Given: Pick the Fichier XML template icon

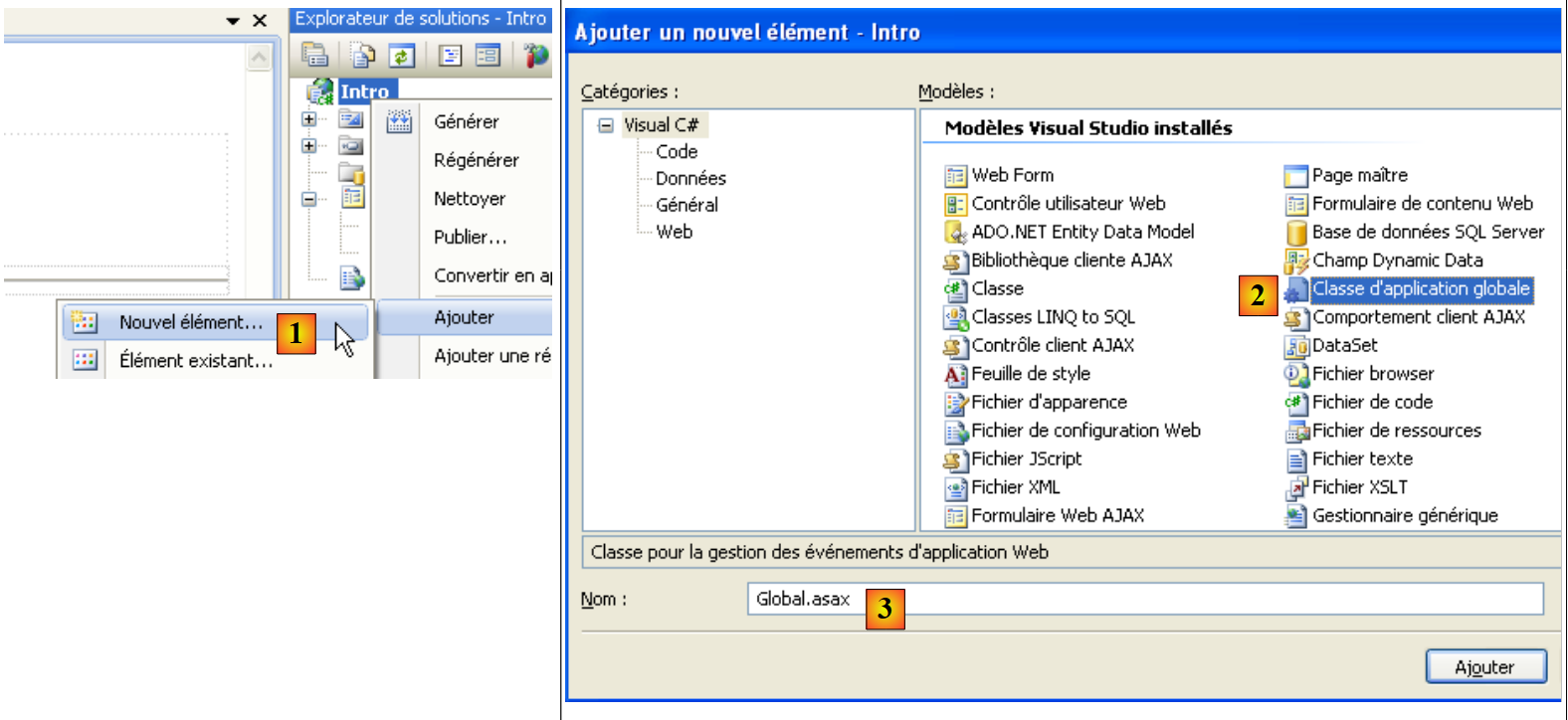Looking at the screenshot, I should [955, 488].
